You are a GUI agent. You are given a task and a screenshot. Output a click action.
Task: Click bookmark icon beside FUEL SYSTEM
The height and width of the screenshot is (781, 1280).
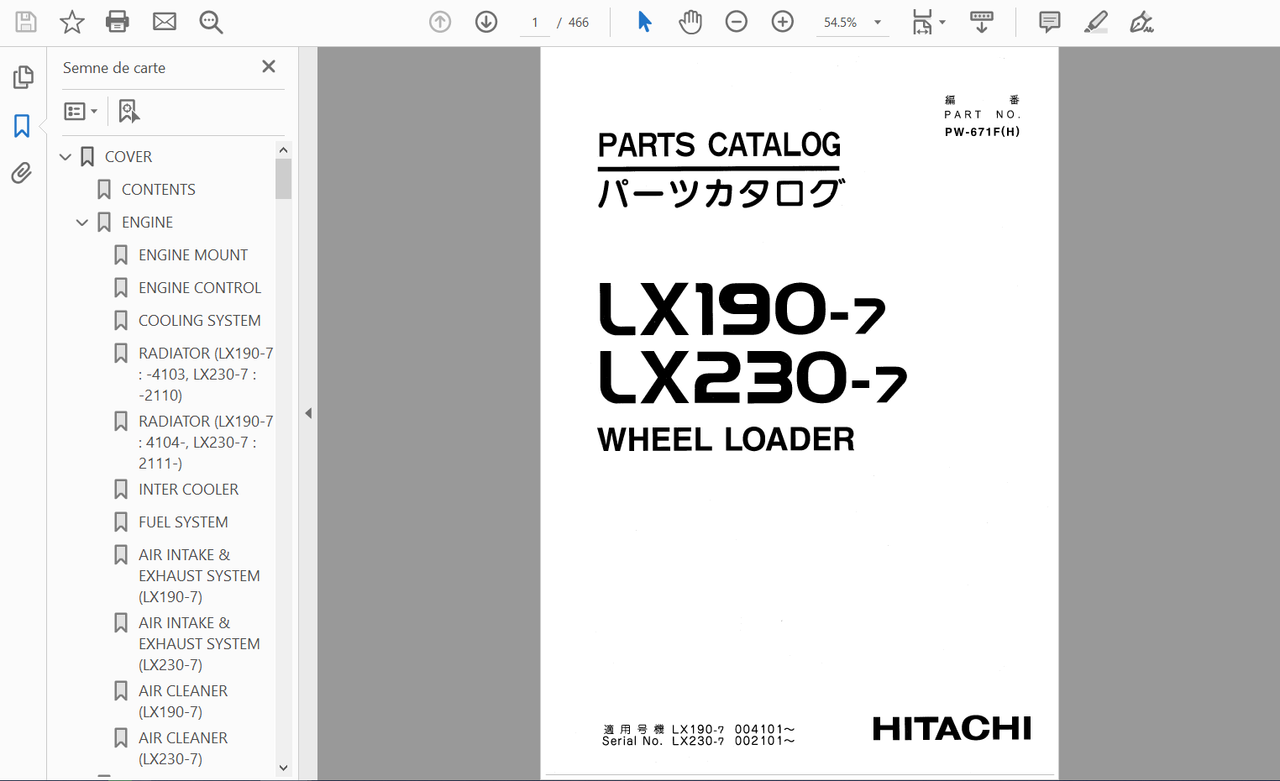(x=120, y=522)
